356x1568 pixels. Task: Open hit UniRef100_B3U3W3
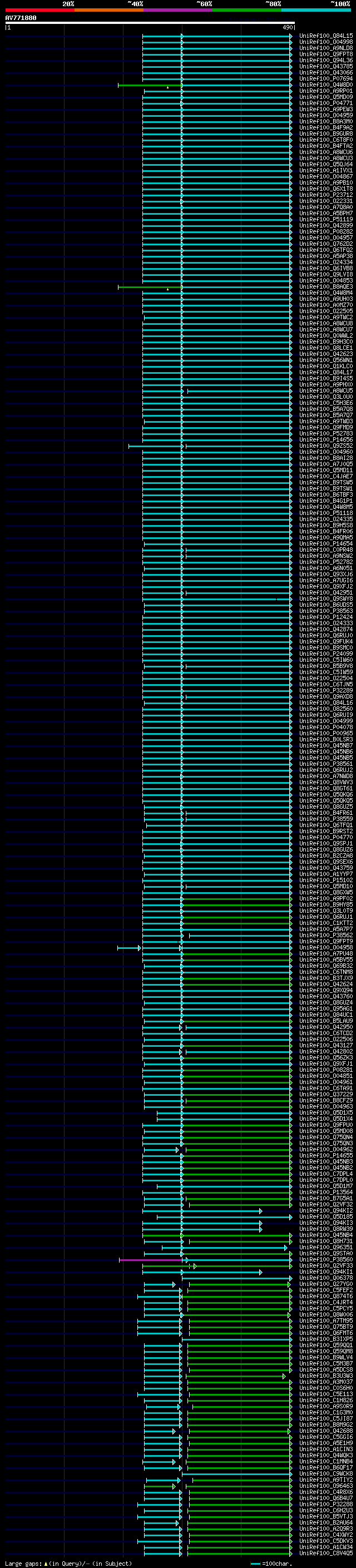coord(326,1376)
